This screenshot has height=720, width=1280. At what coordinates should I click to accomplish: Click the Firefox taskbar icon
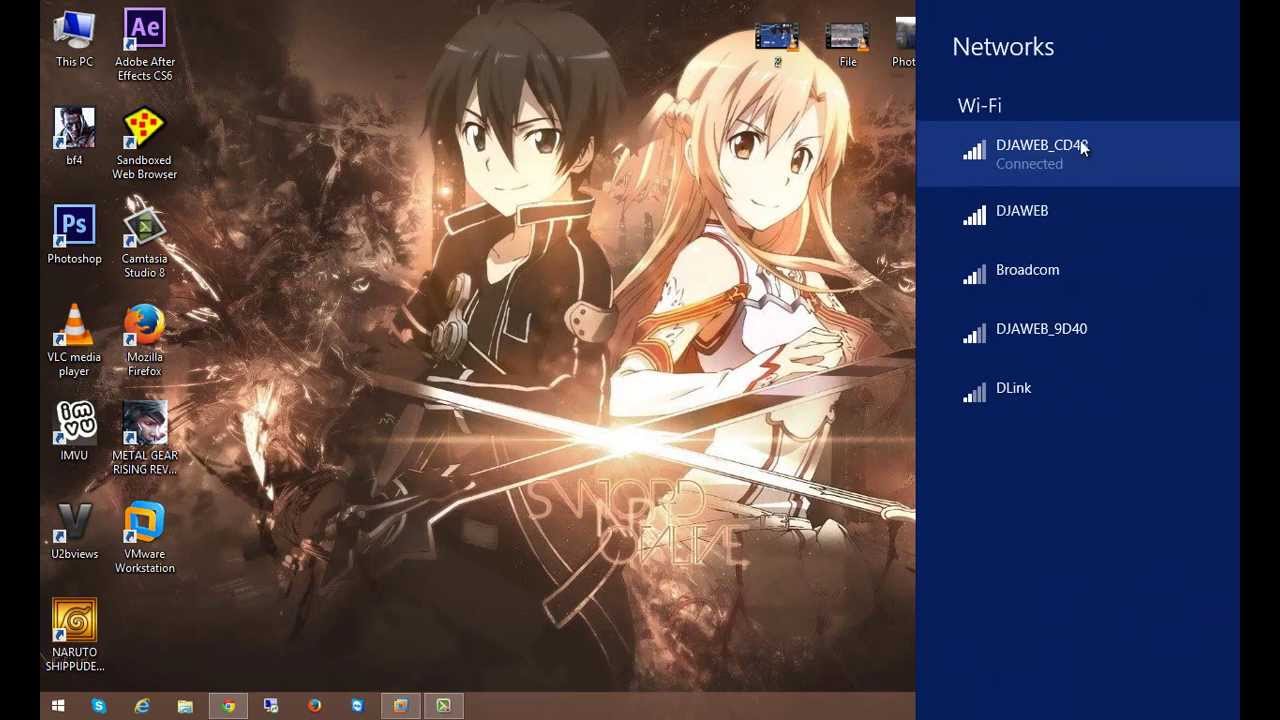point(314,706)
